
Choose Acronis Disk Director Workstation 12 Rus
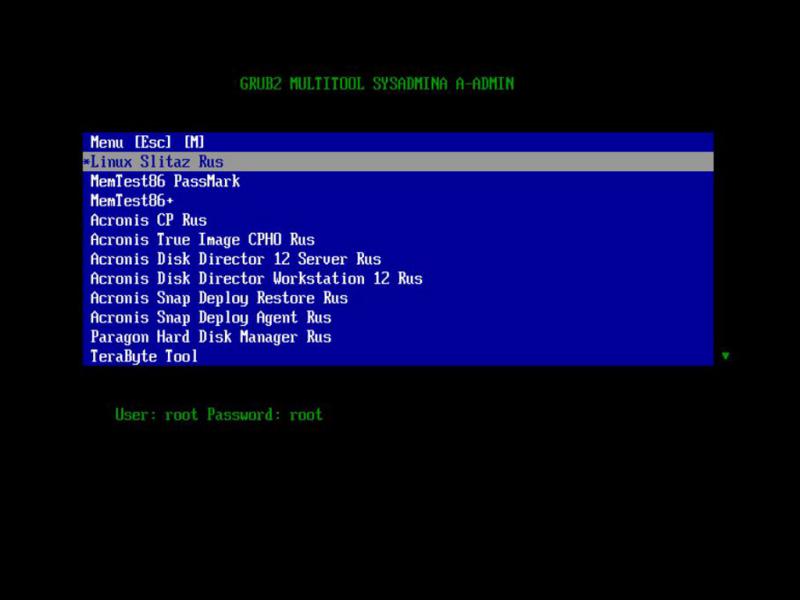click(x=398, y=278)
